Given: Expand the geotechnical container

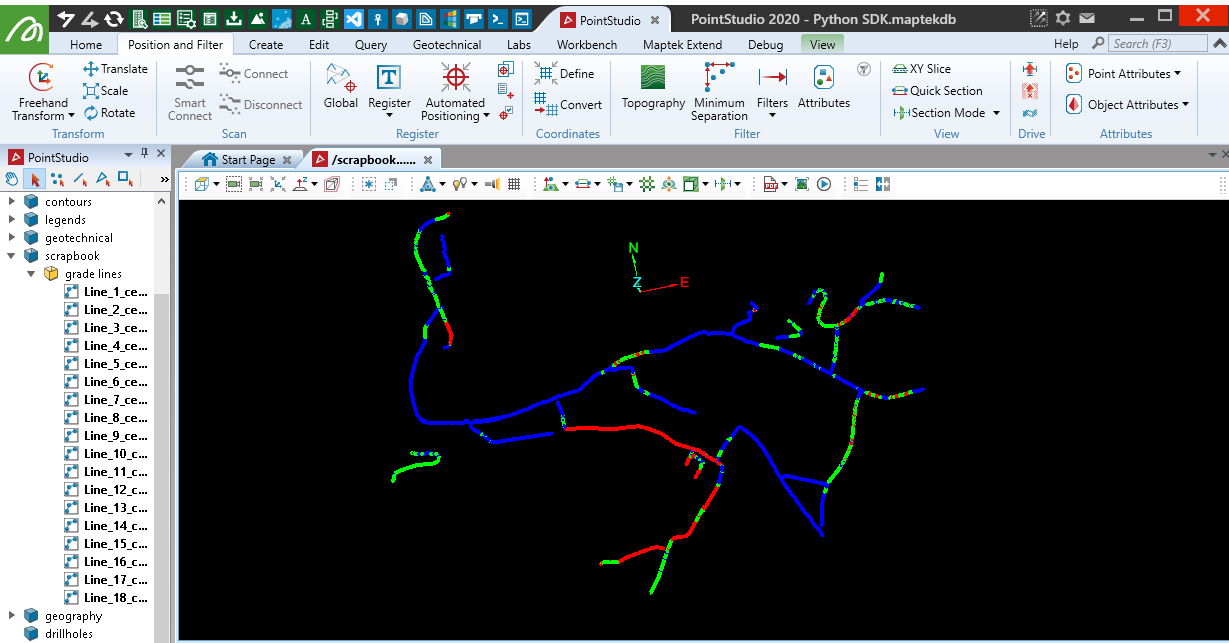Looking at the screenshot, I should click(12, 238).
